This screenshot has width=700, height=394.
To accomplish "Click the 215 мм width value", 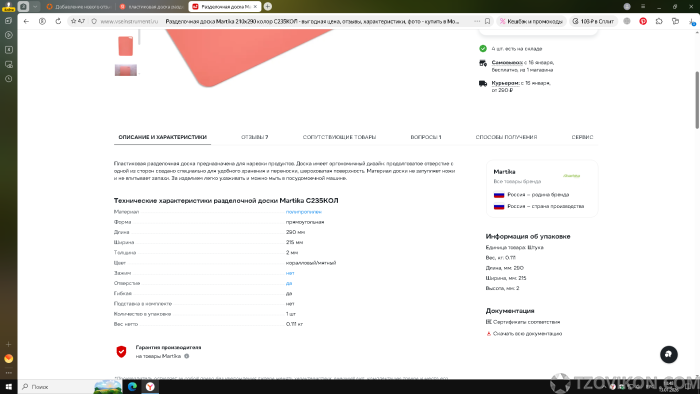I will click(294, 242).
